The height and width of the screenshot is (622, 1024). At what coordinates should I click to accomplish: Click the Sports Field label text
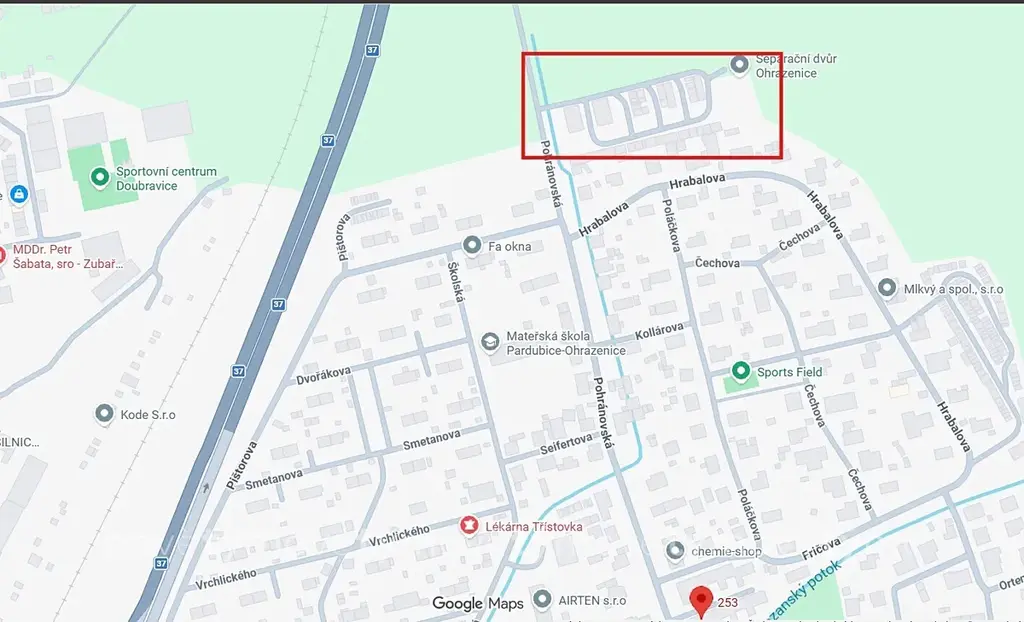tap(789, 372)
